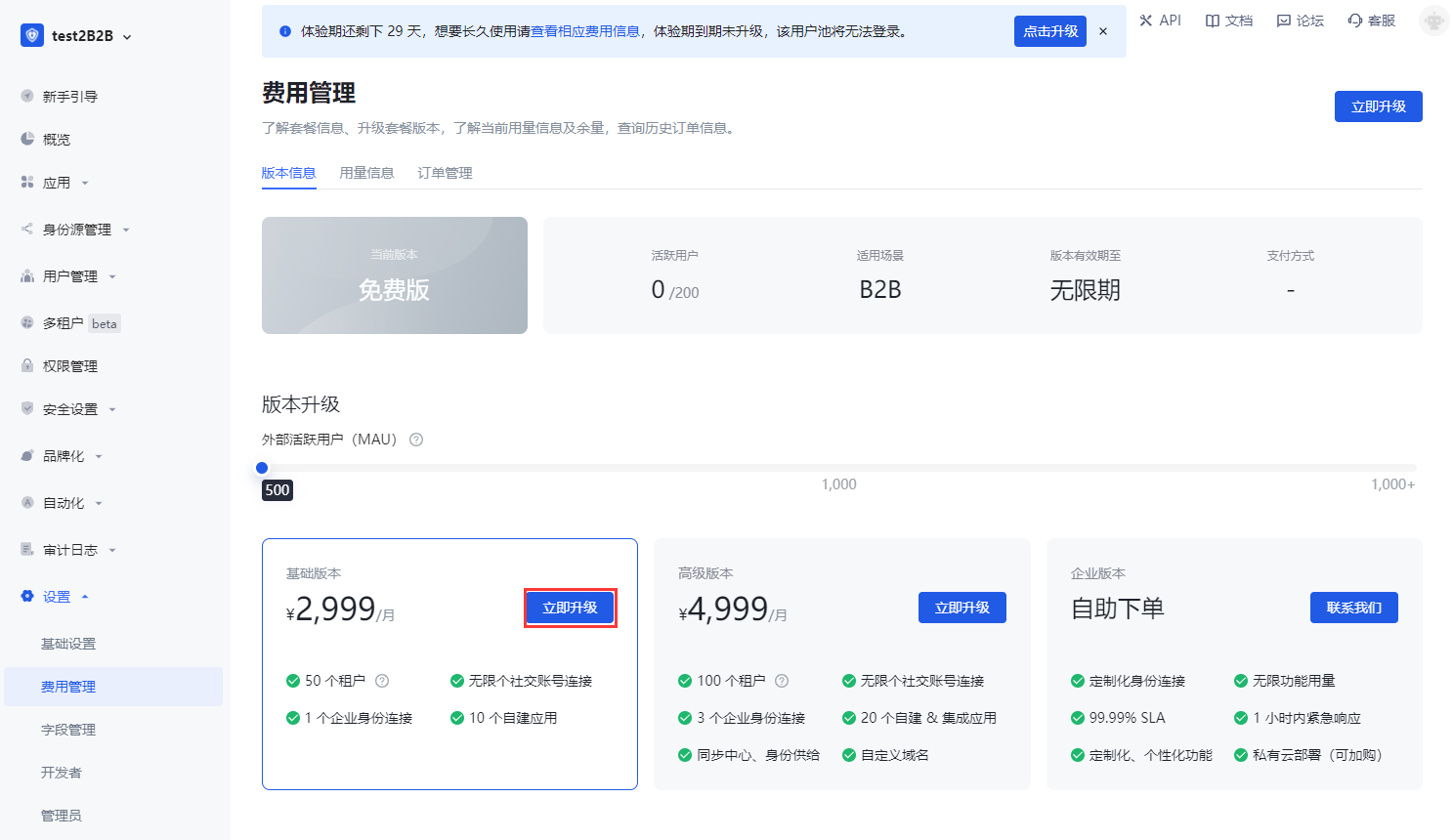Click the API tools icon in header
The image size is (1453, 840).
(1146, 21)
